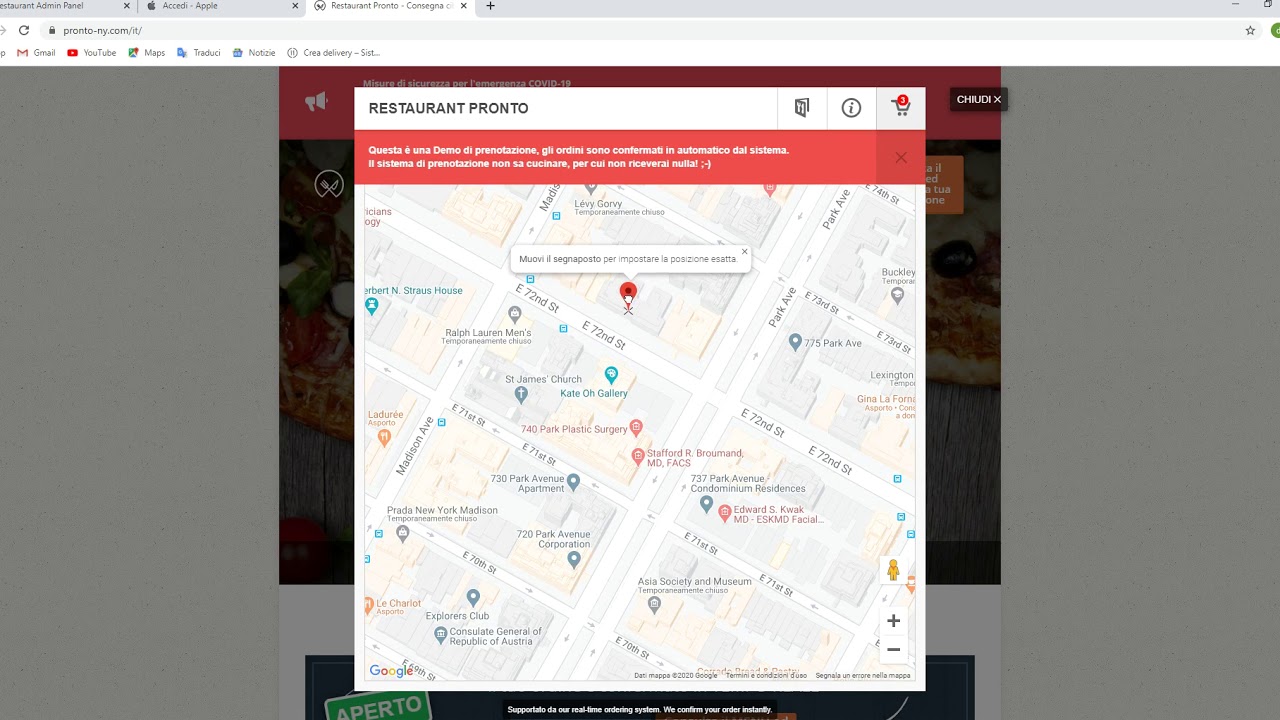Open Termini e condizioni d'uso link
Viewport: 1280px width, 720px height.
[766, 676]
